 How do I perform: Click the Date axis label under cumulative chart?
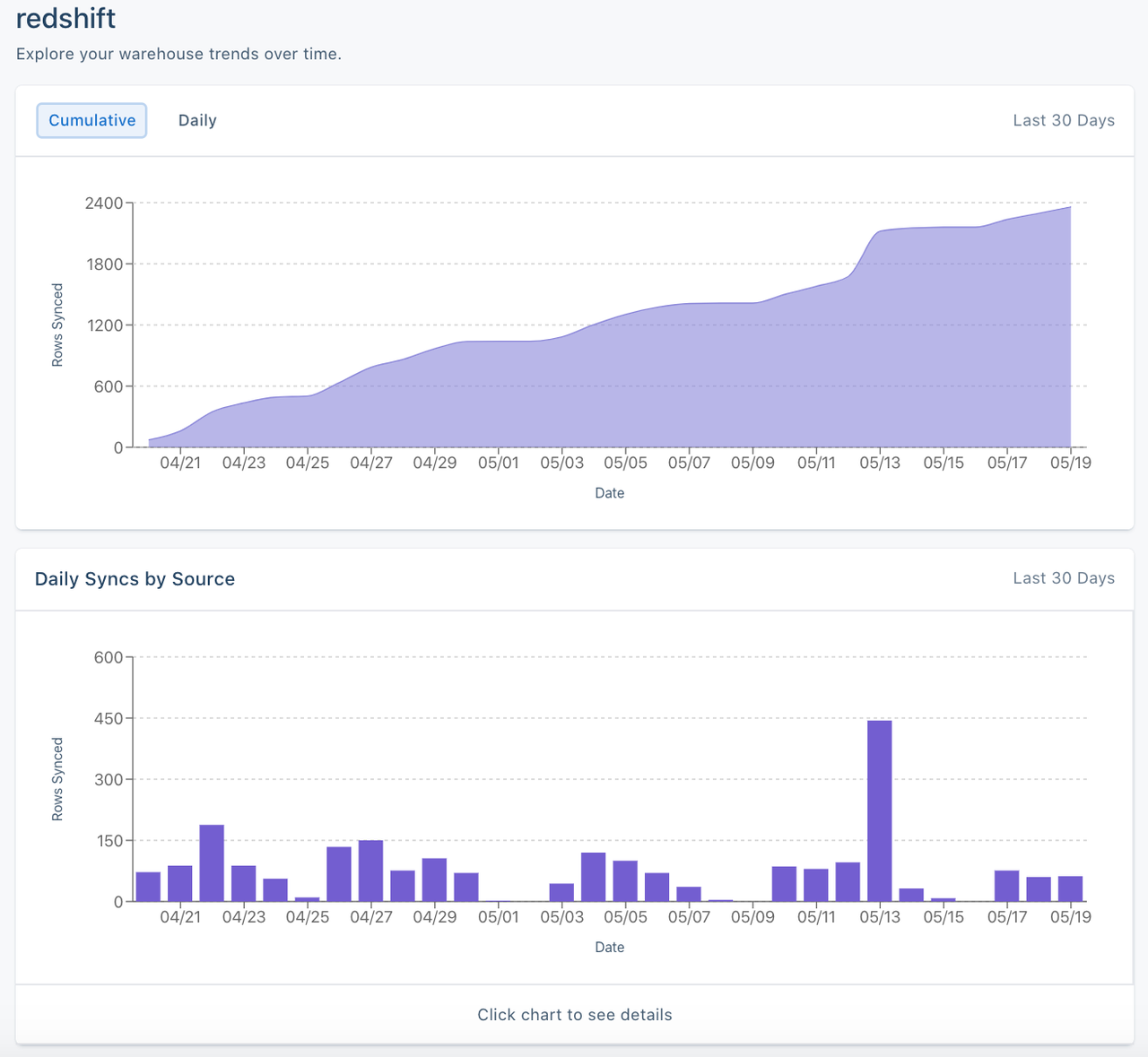point(610,492)
